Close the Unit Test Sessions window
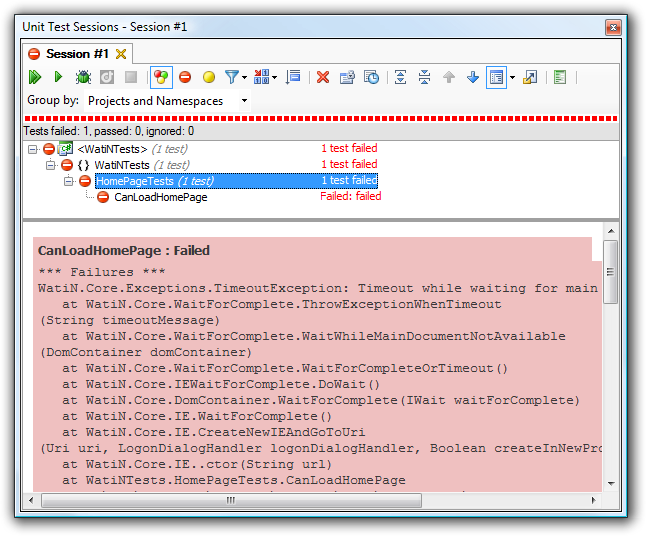The image size is (646, 536). [613, 28]
